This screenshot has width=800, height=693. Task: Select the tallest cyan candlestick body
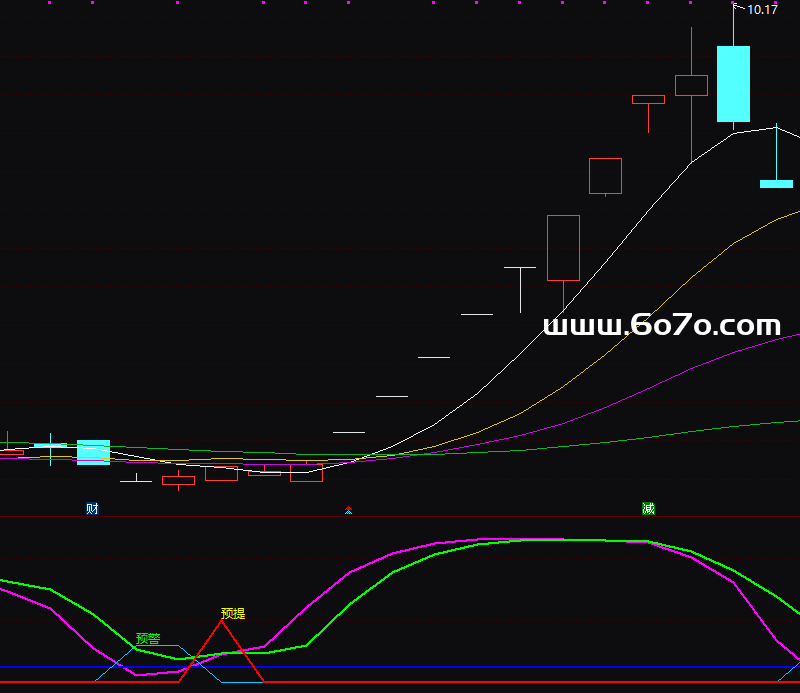click(733, 84)
